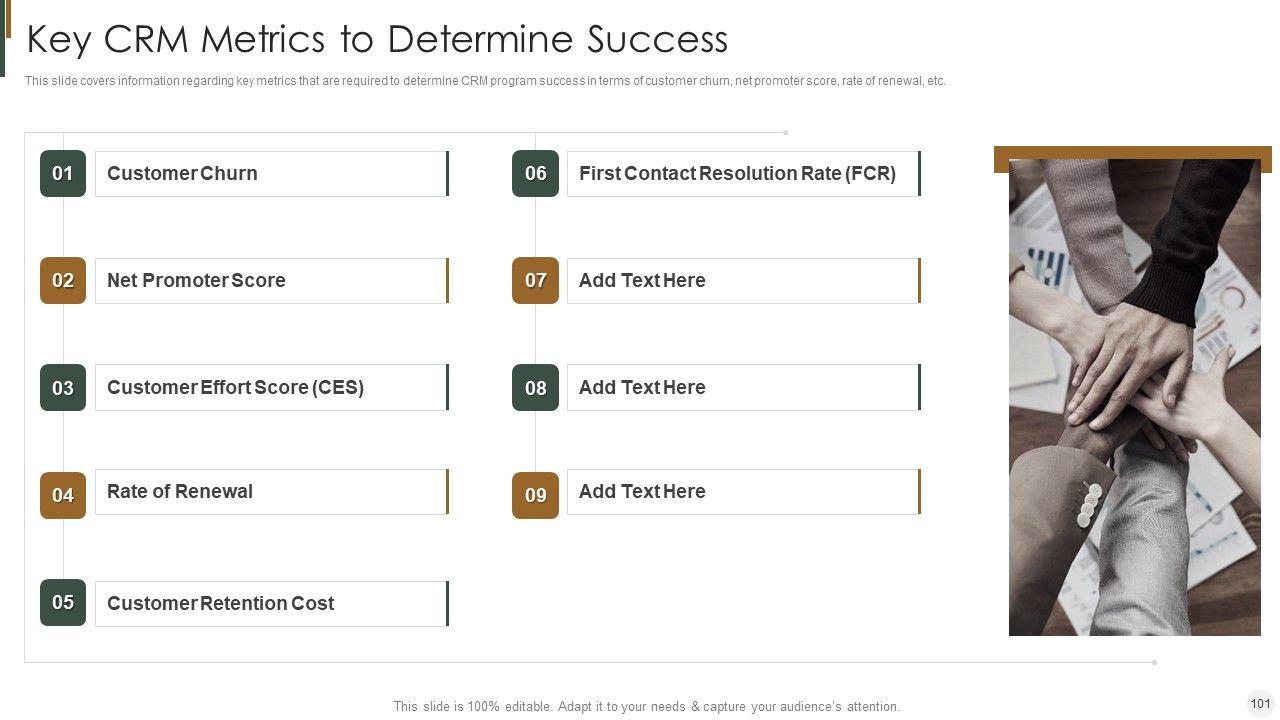Click the brown 07 number badge
The height and width of the screenshot is (720, 1280).
coord(535,281)
